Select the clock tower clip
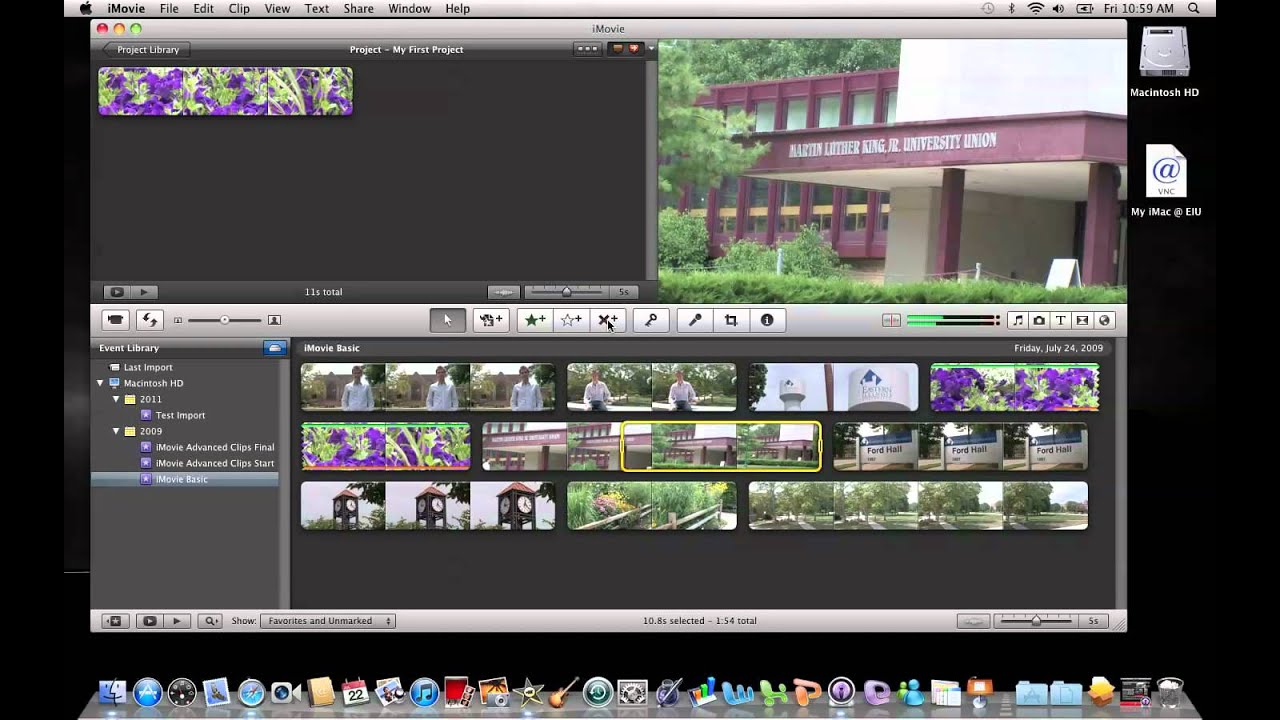This screenshot has height=720, width=1280. coord(428,506)
